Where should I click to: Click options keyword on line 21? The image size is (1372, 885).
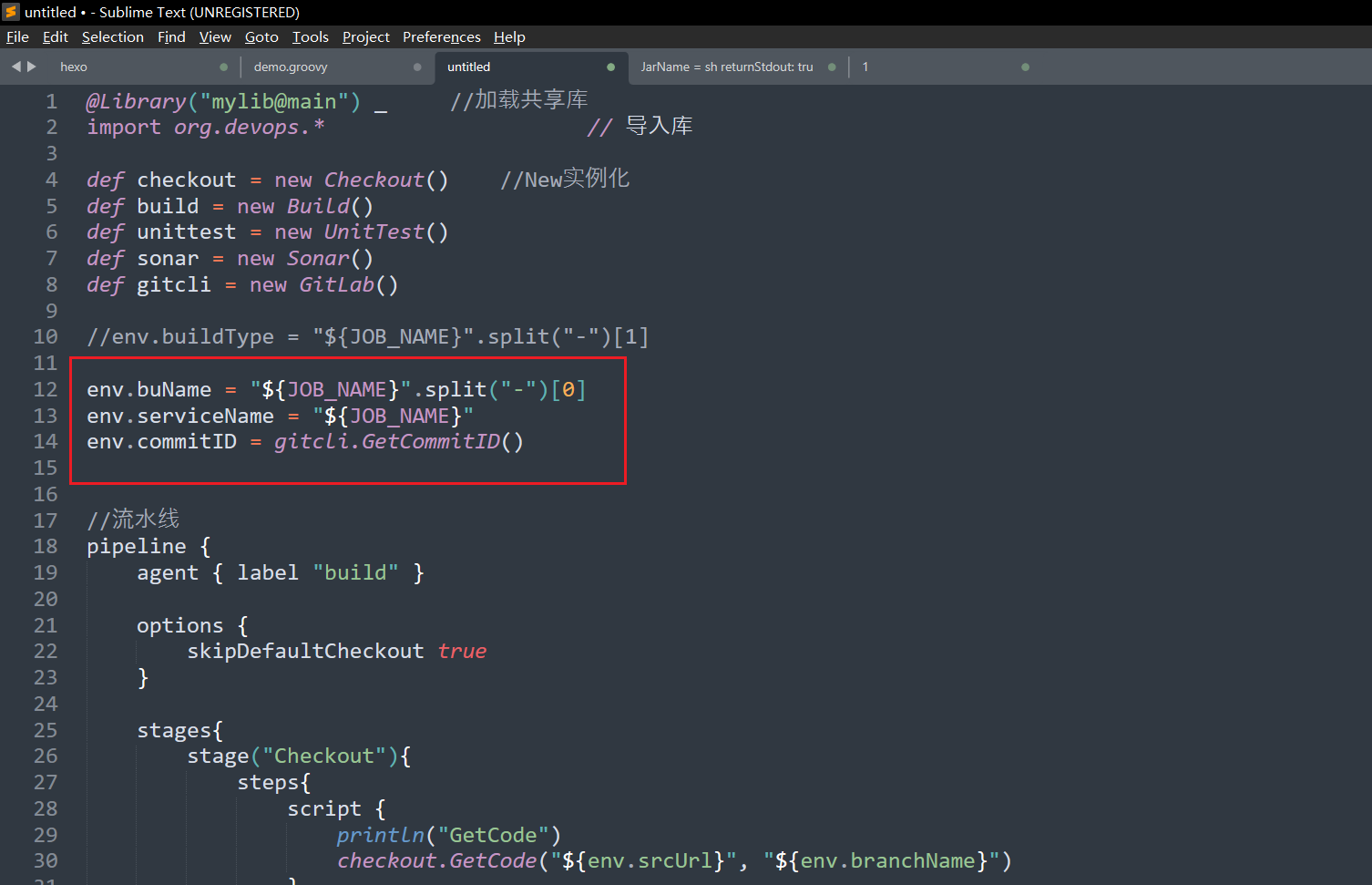tap(180, 626)
